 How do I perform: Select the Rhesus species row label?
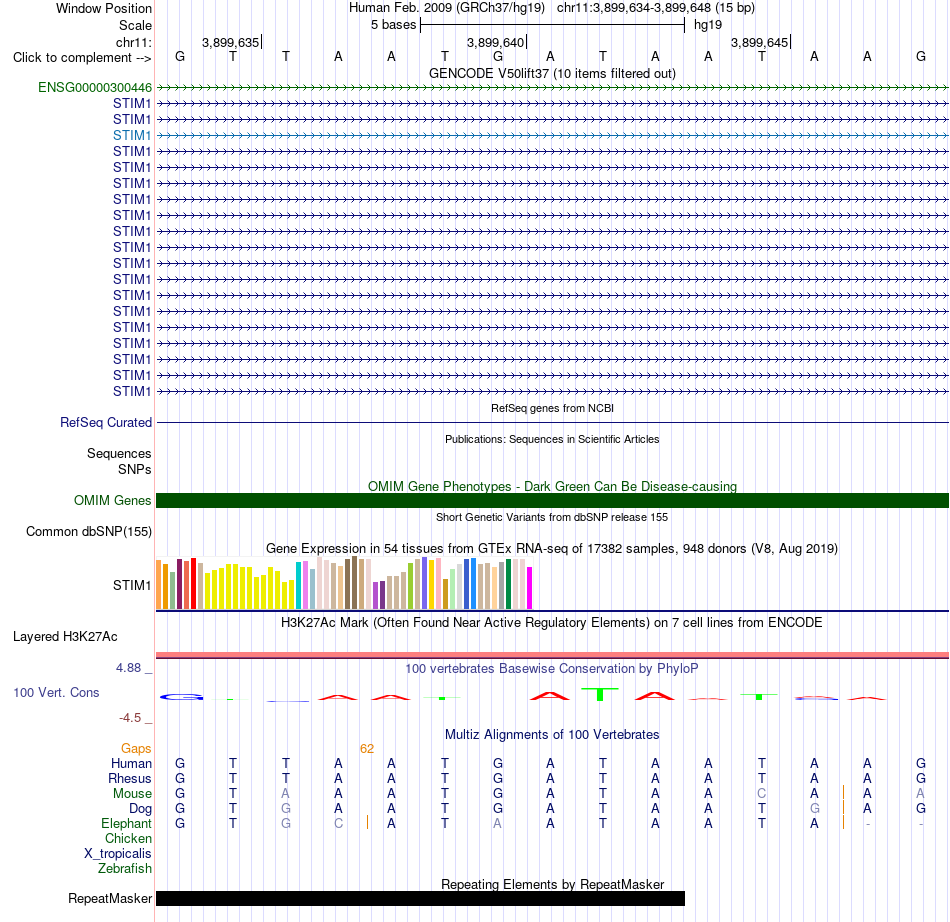click(130, 778)
